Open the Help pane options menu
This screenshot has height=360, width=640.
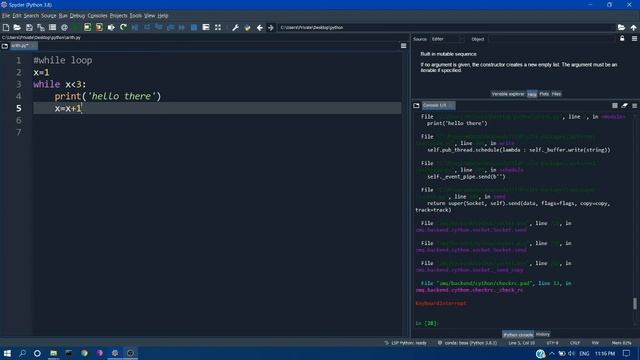coord(634,38)
